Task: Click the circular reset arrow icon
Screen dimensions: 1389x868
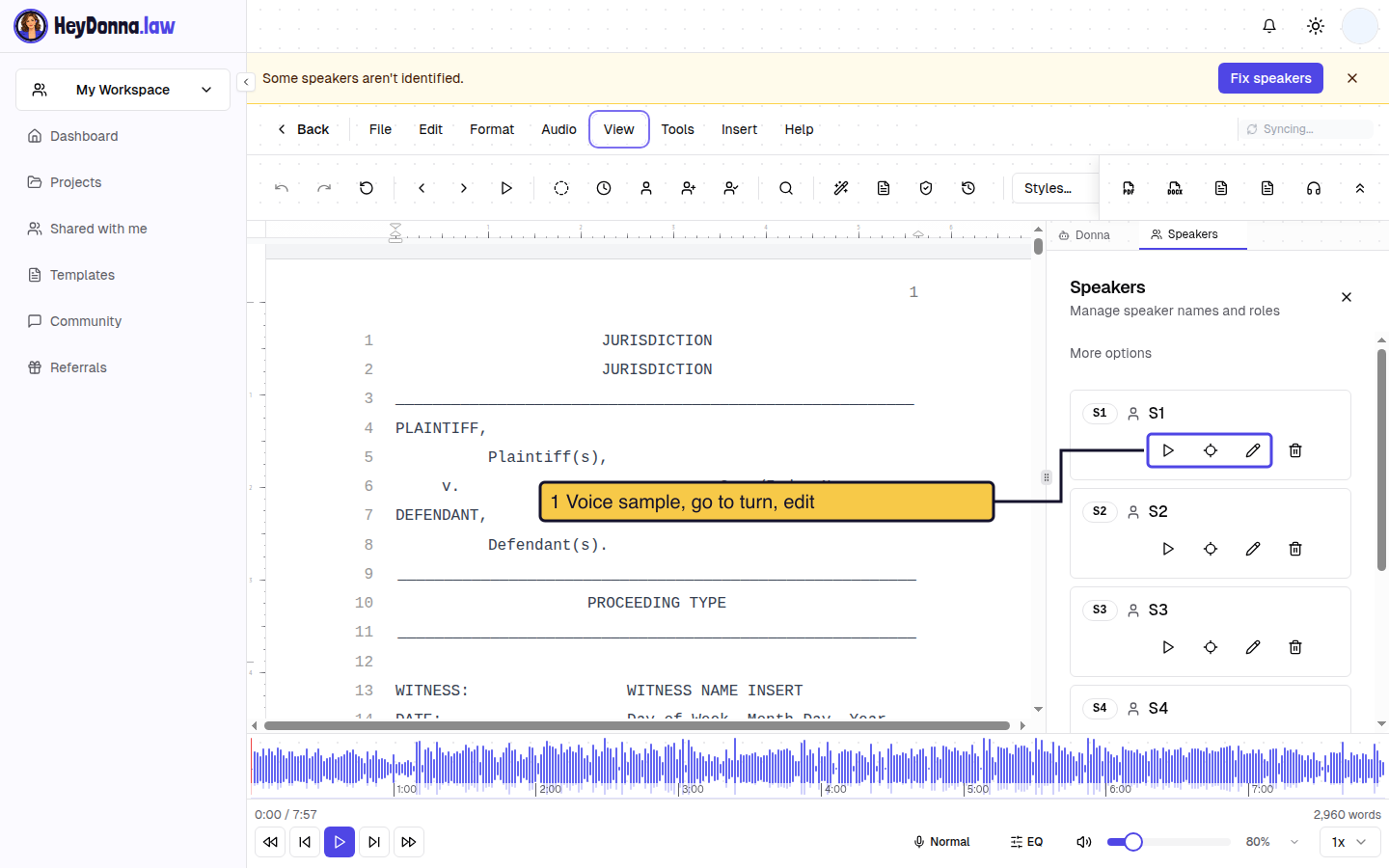Action: coord(367,188)
